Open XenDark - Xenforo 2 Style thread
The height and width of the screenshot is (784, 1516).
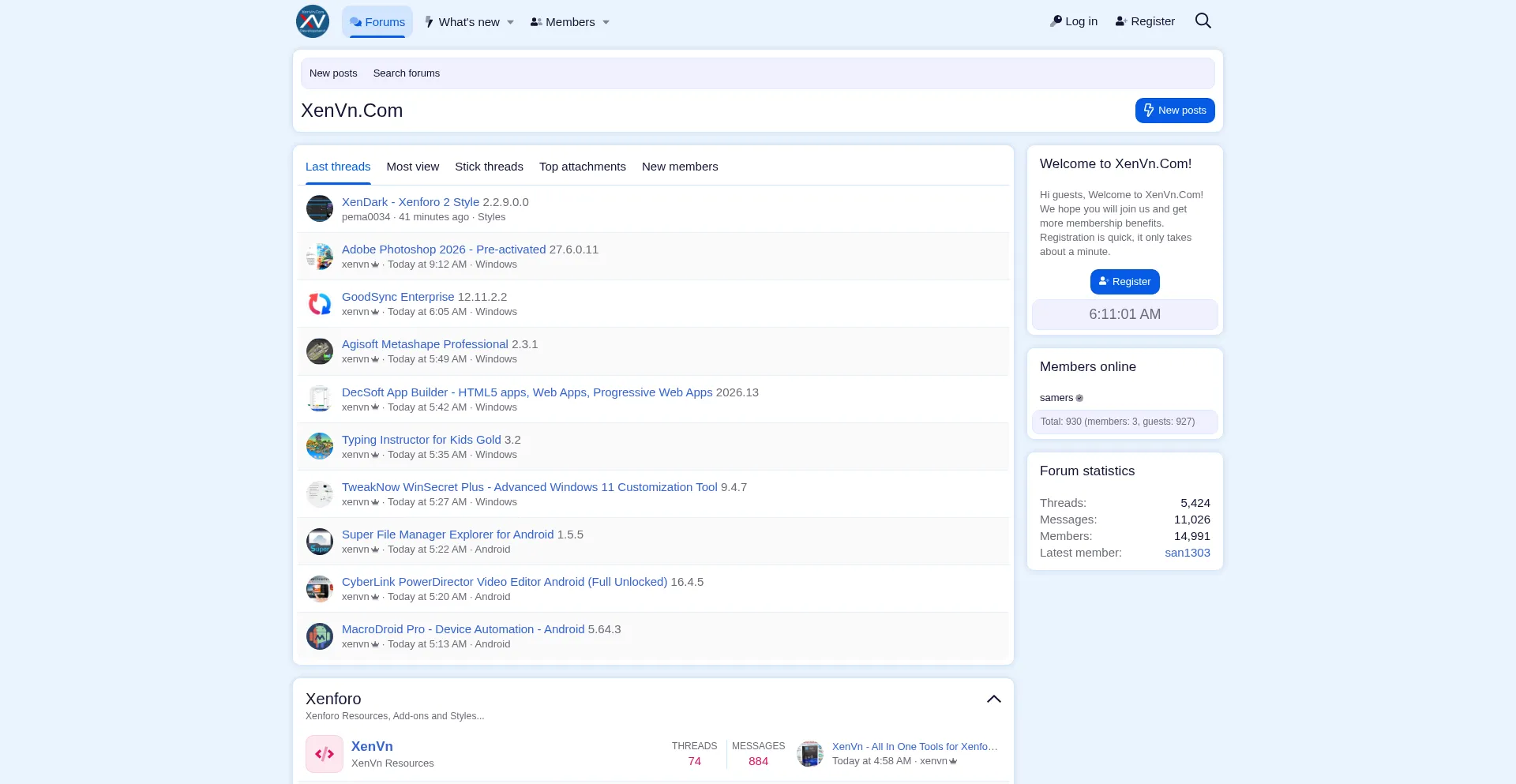click(x=411, y=202)
